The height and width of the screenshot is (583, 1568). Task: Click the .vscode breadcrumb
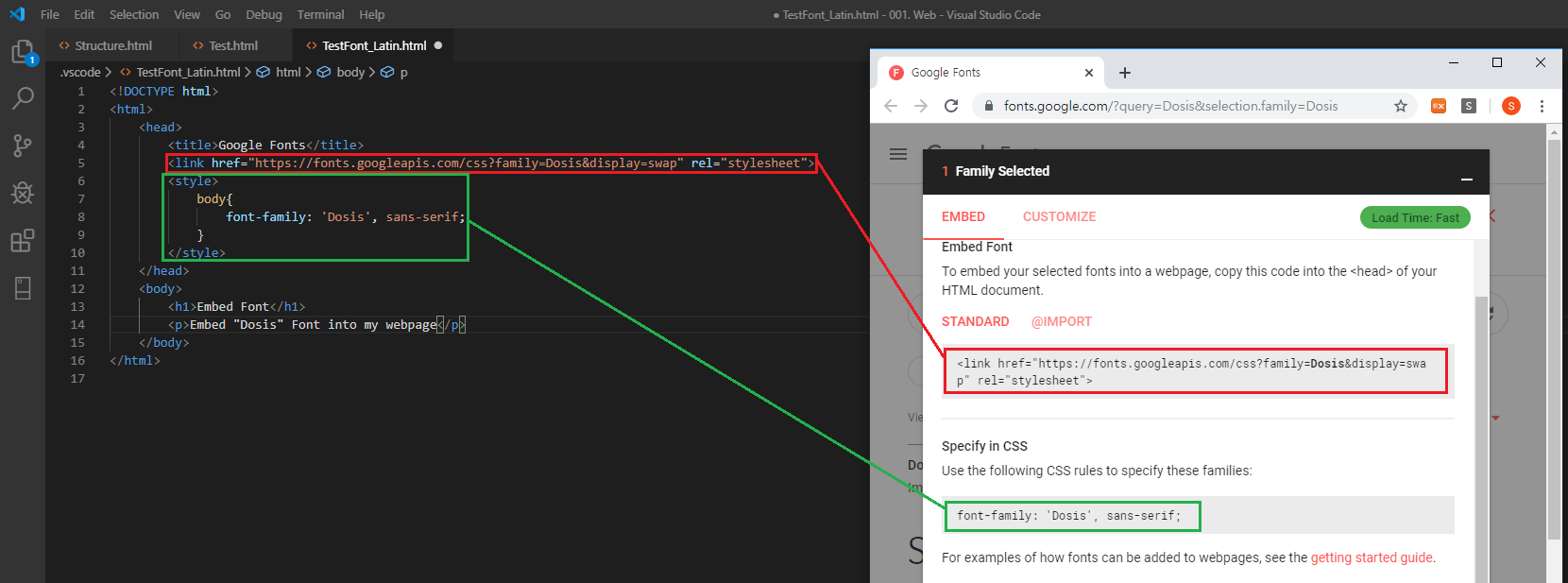[x=80, y=72]
